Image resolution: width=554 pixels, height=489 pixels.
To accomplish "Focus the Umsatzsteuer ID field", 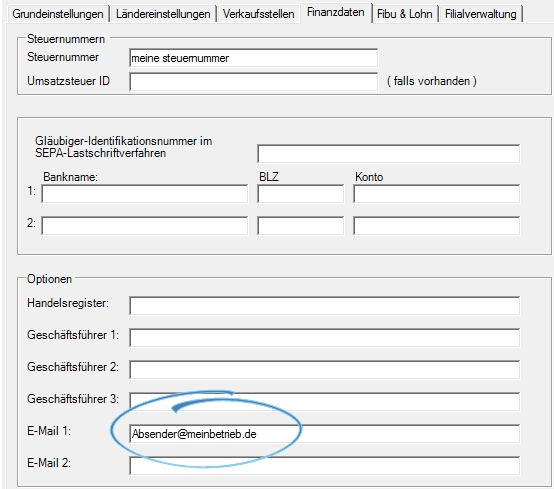I will (253, 82).
